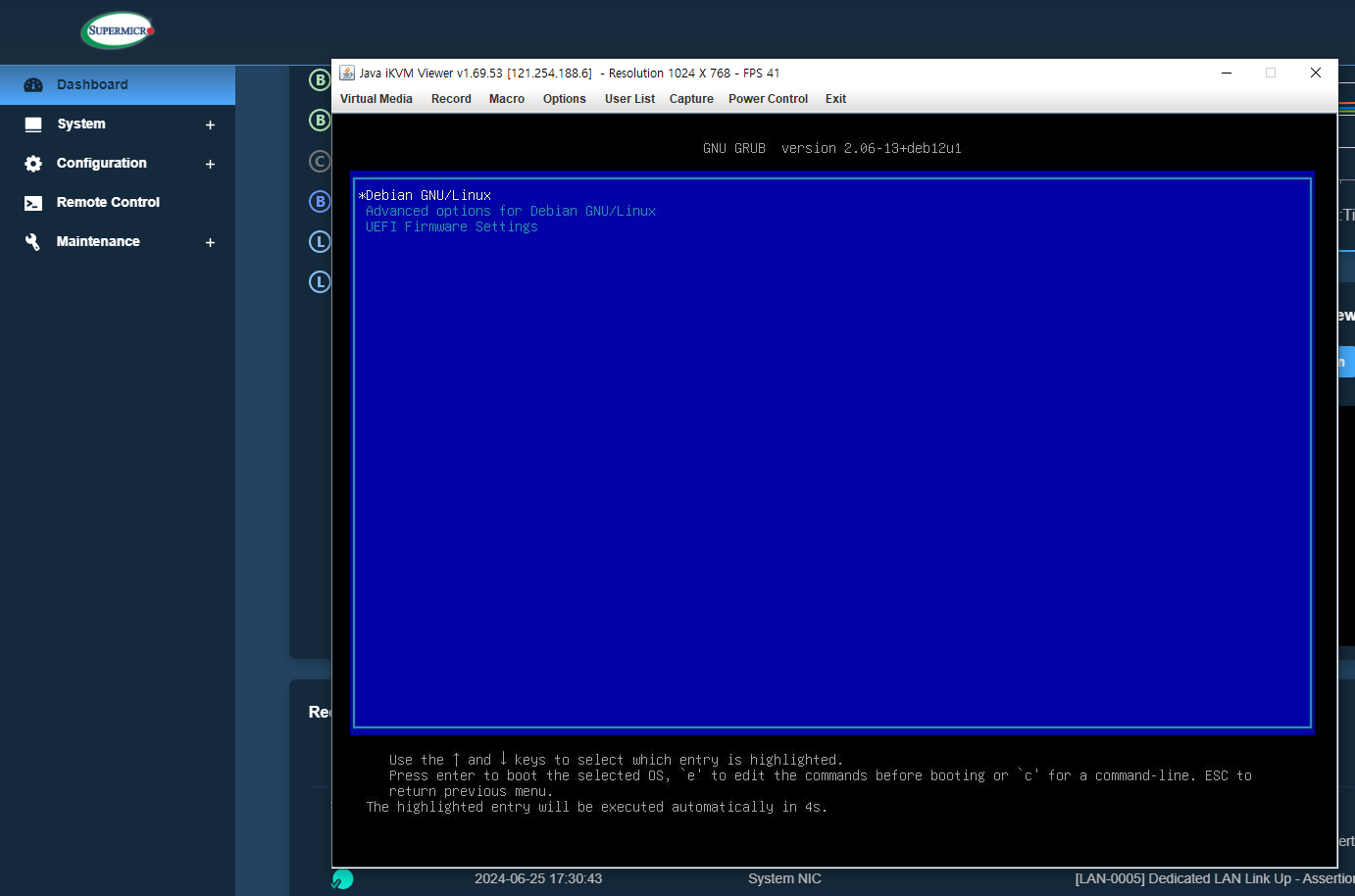Click the Dashboard gauge icon
The height and width of the screenshot is (896, 1355).
pos(33,85)
